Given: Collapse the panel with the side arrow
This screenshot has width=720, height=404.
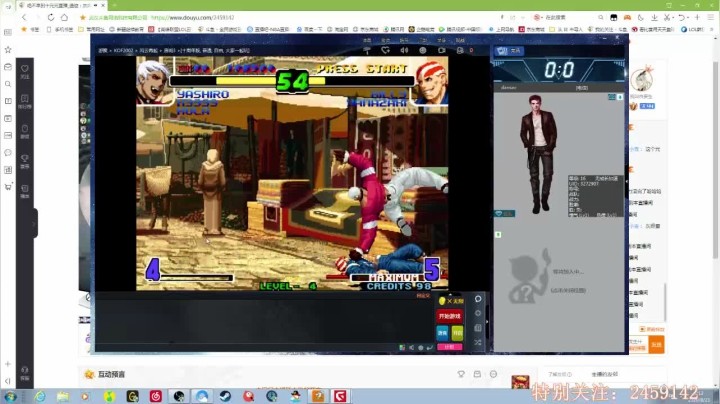Looking at the screenshot, I should [x=487, y=321].
